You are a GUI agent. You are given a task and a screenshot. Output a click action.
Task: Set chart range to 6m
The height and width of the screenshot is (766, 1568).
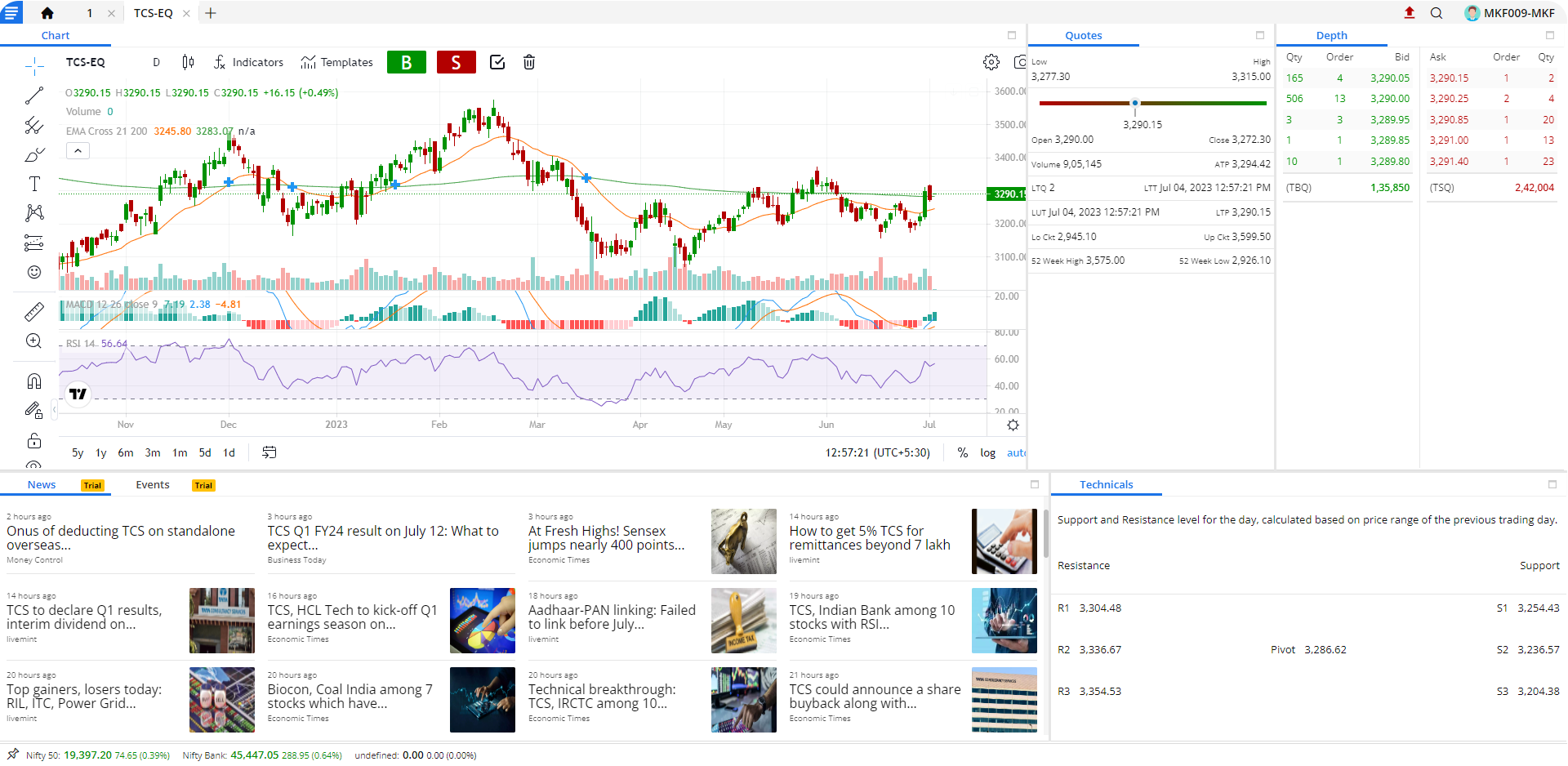point(126,452)
